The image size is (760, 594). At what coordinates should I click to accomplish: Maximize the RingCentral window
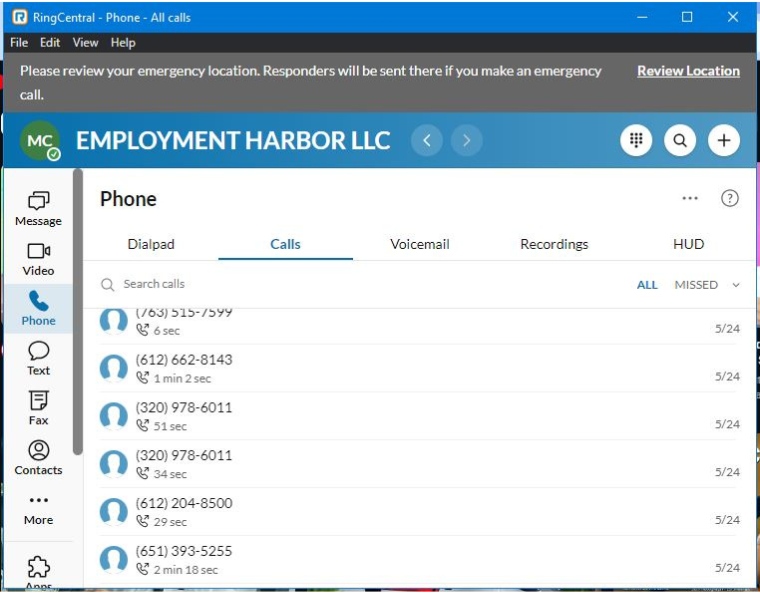[687, 17]
